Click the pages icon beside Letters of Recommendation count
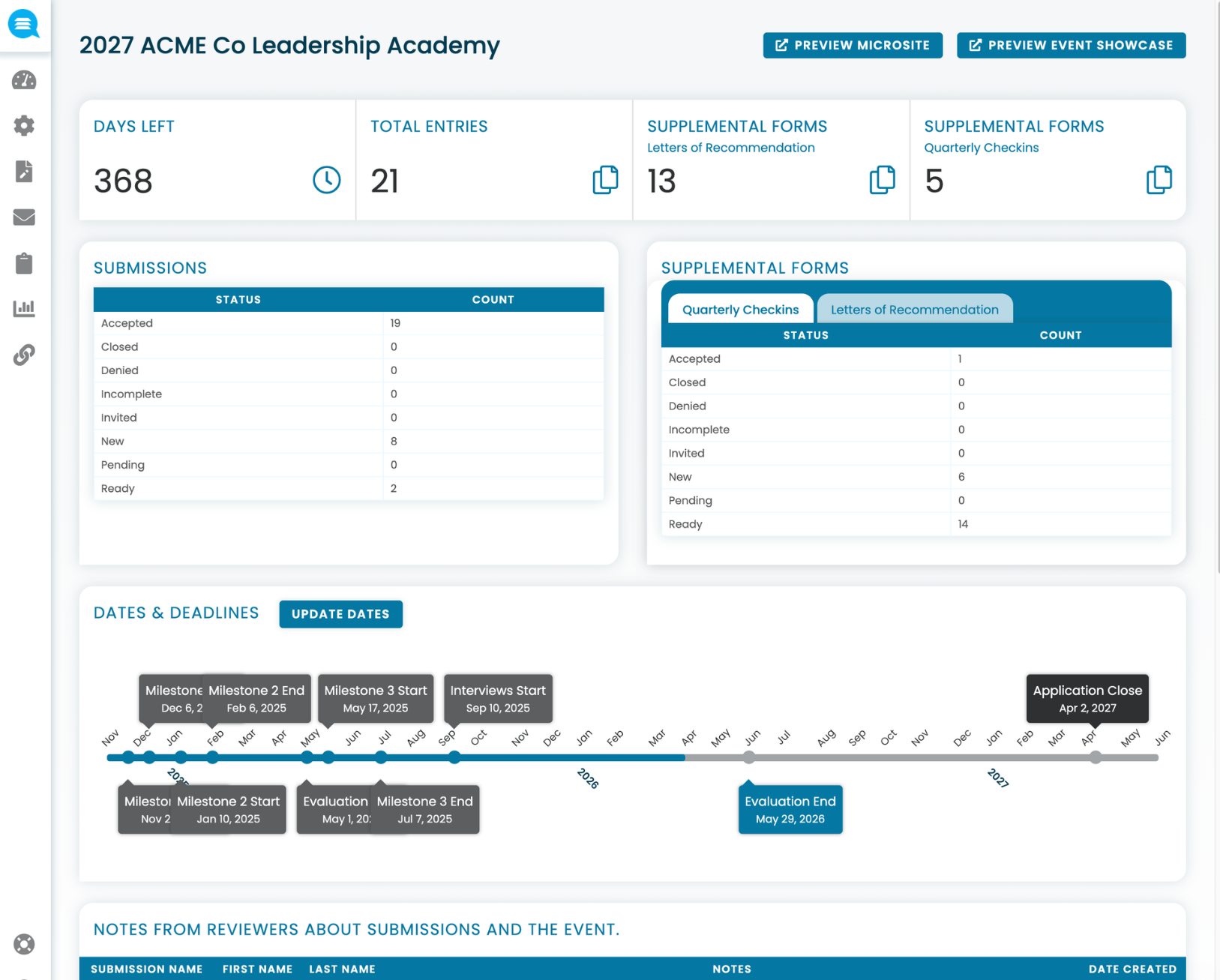This screenshot has width=1220, height=980. 883,180
